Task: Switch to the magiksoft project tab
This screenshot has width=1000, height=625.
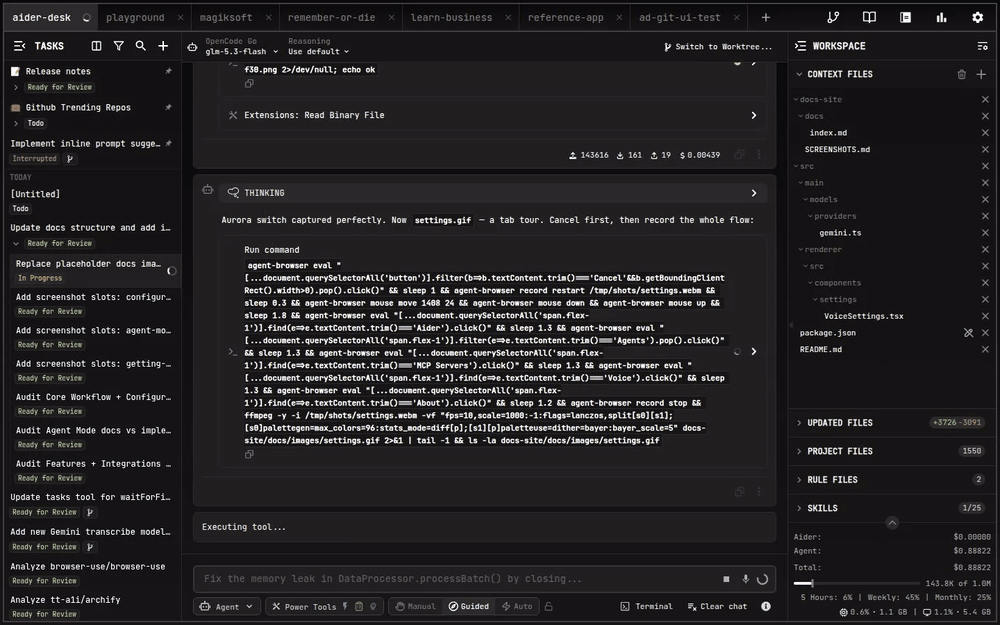Action: [226, 17]
